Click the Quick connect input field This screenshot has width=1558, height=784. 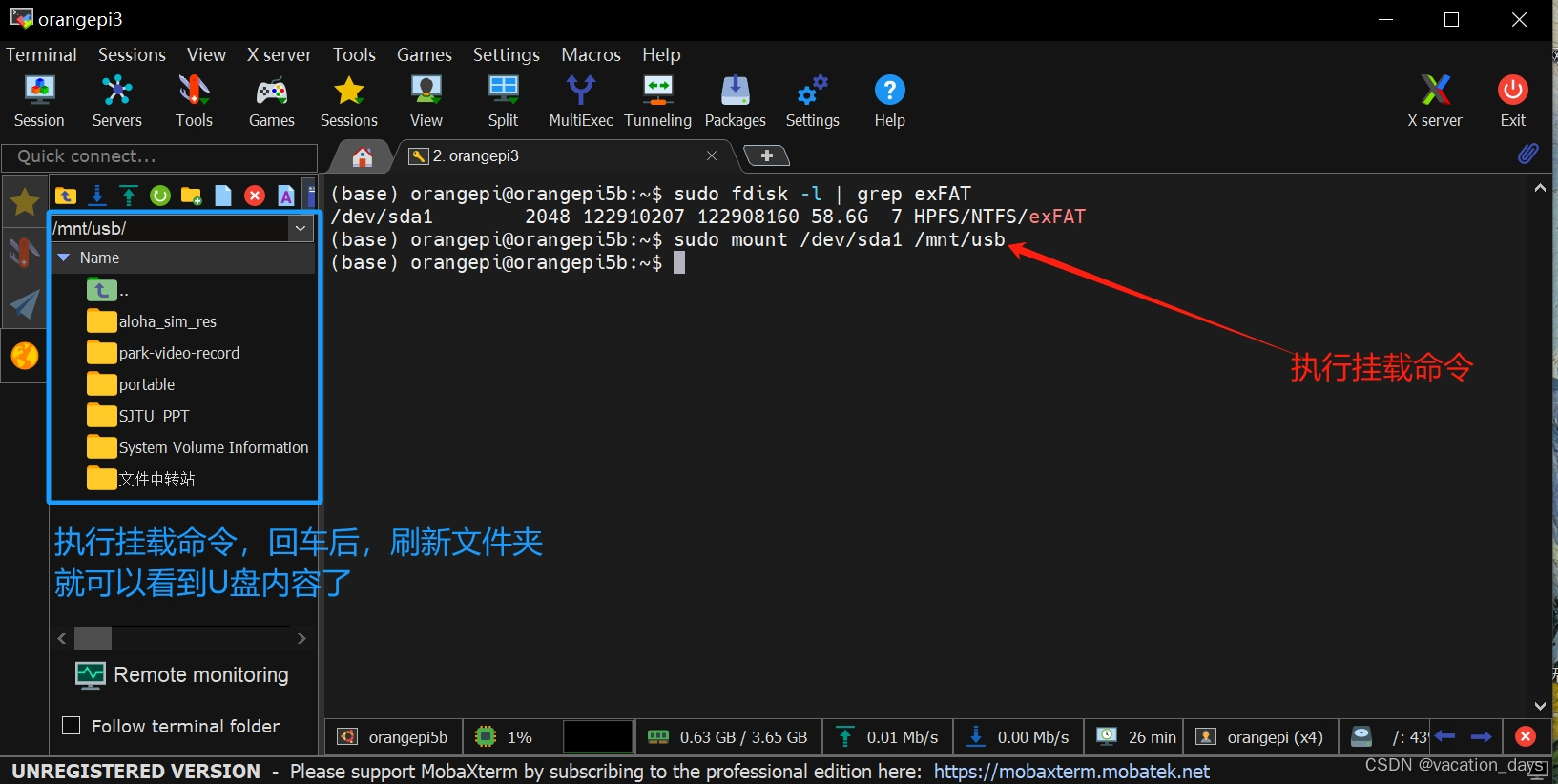(159, 156)
